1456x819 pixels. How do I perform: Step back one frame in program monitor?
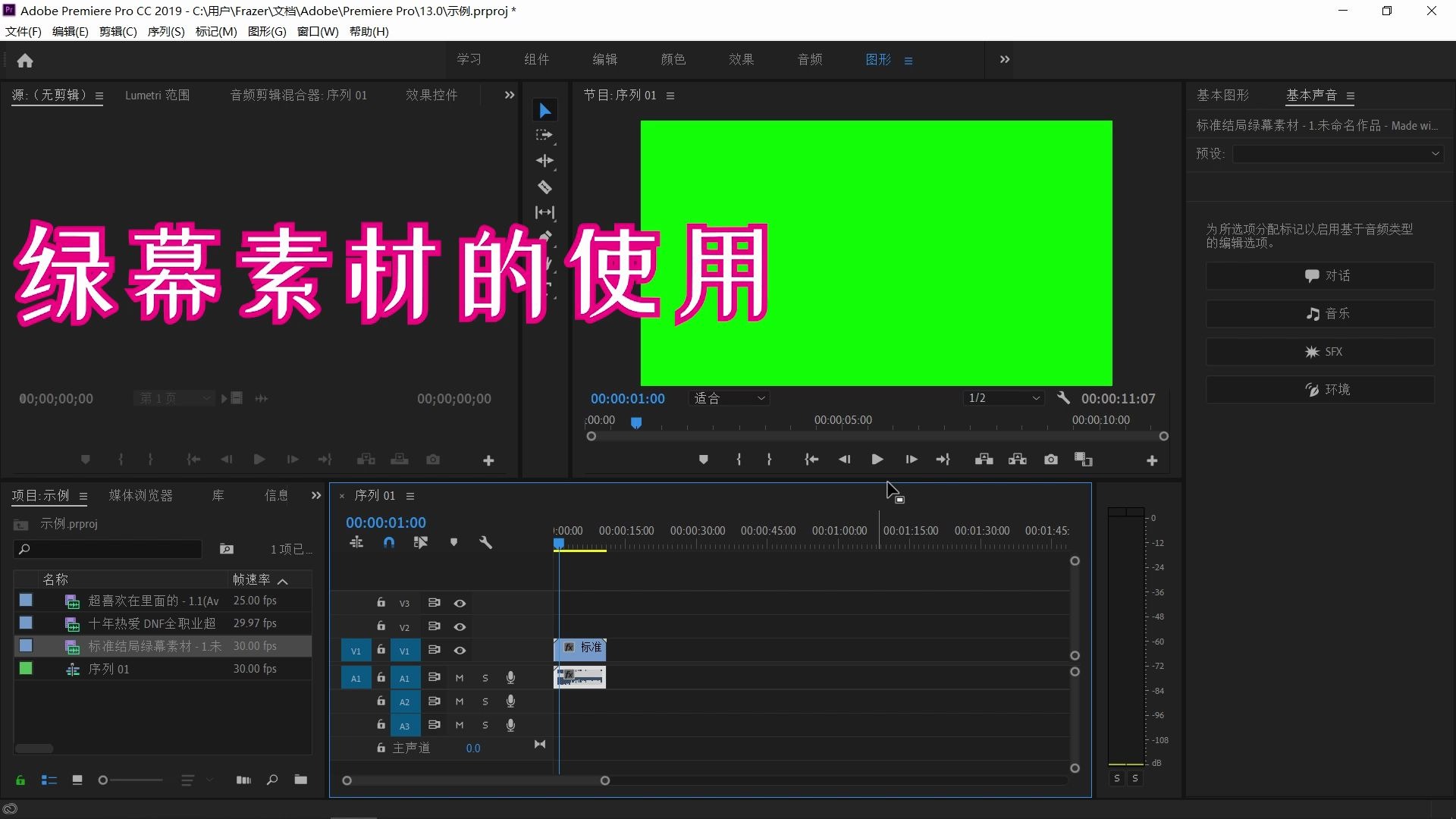pos(844,460)
